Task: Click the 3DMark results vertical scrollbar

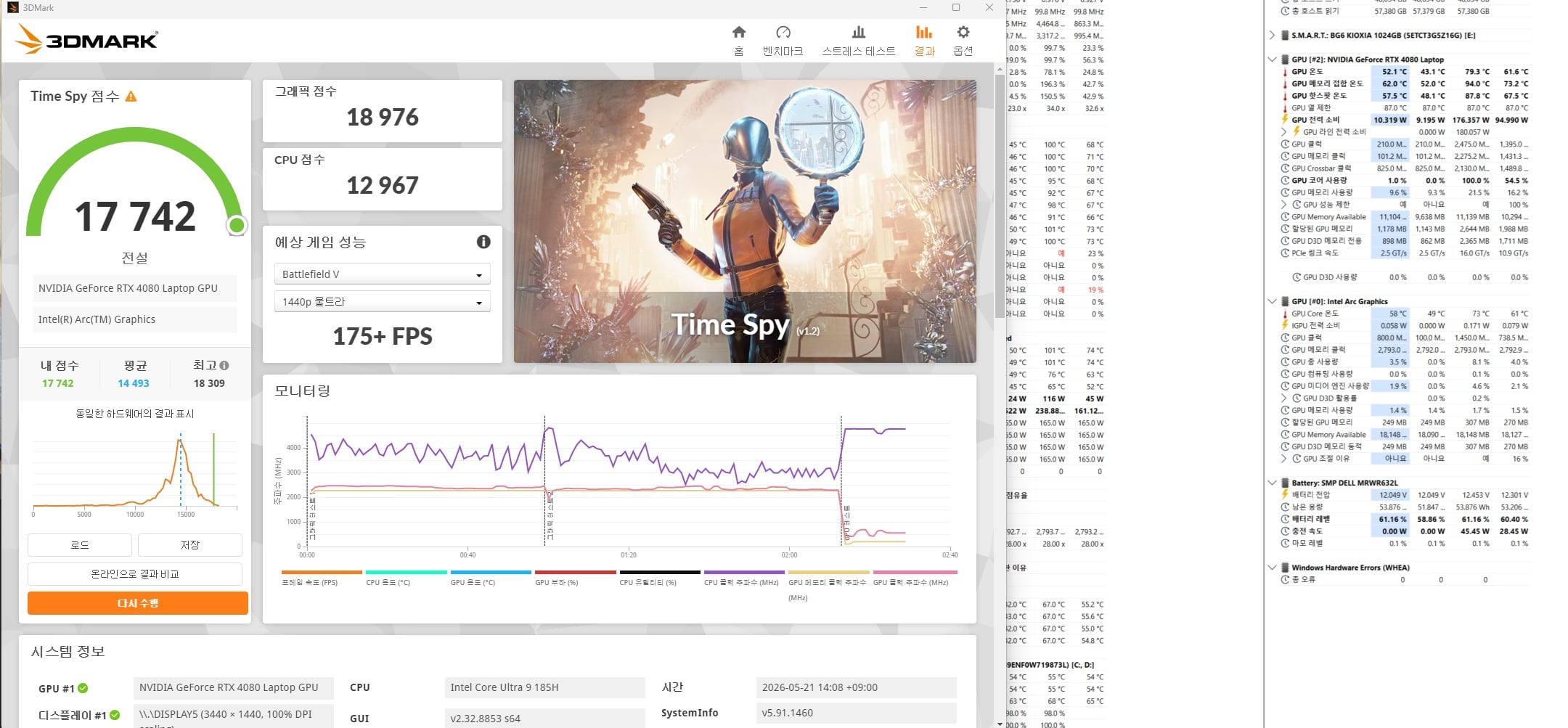Action: click(x=1000, y=196)
